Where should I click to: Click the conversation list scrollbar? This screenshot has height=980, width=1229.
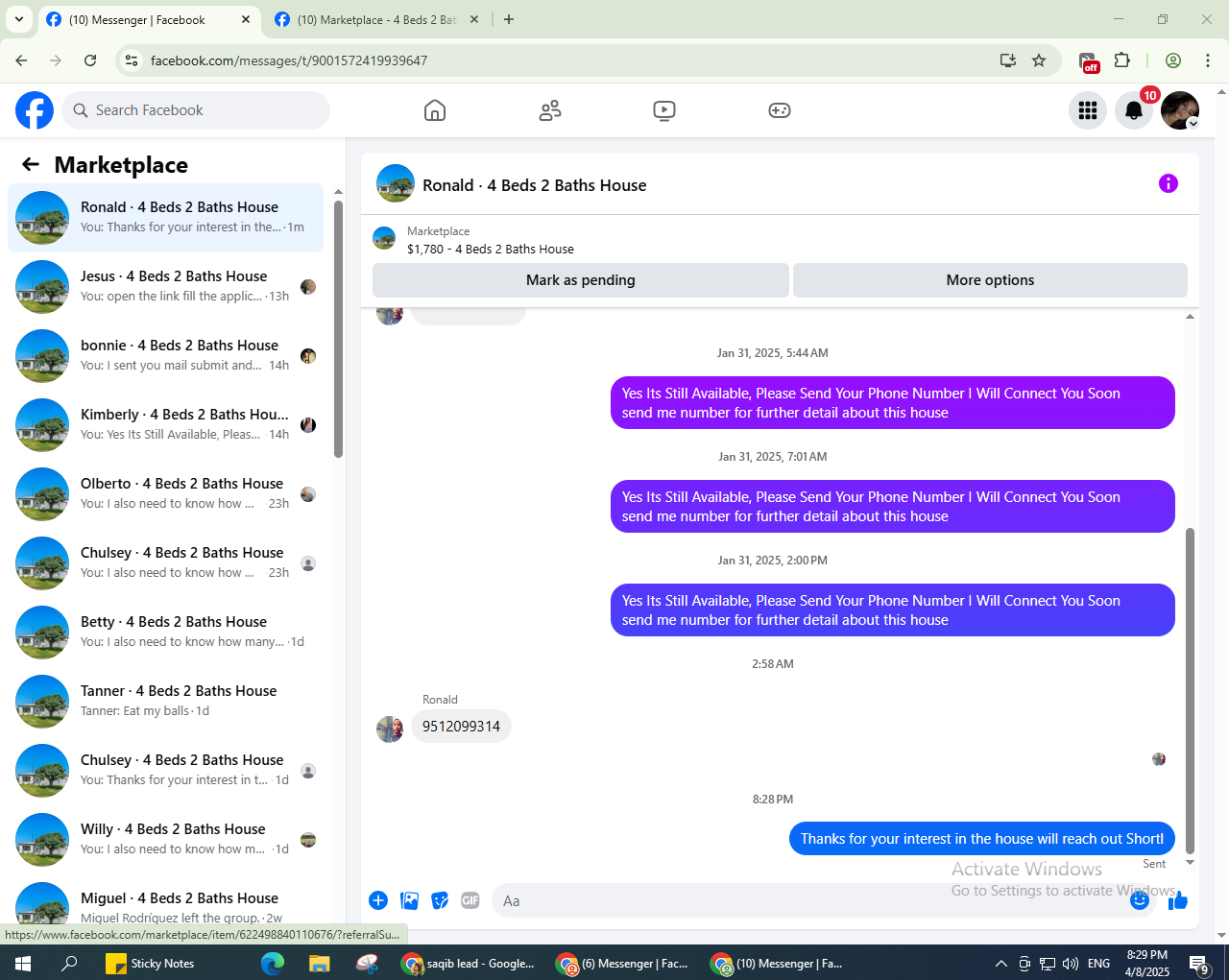[338, 328]
